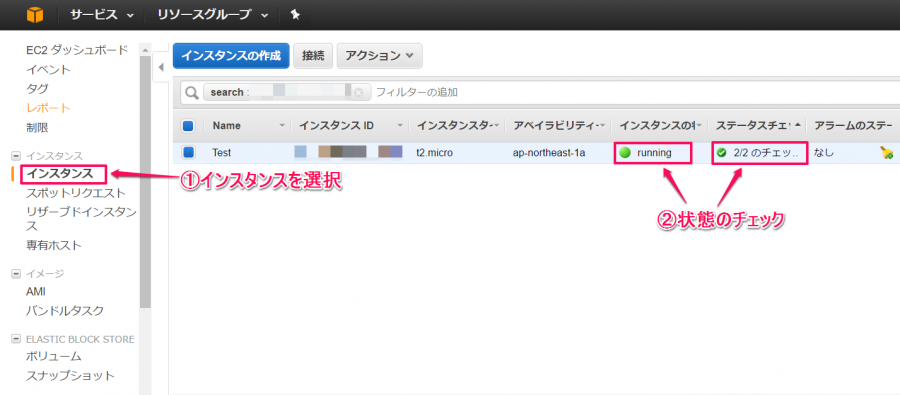Open the リソースグループ menu
The width and height of the screenshot is (900, 395).
click(x=213, y=15)
